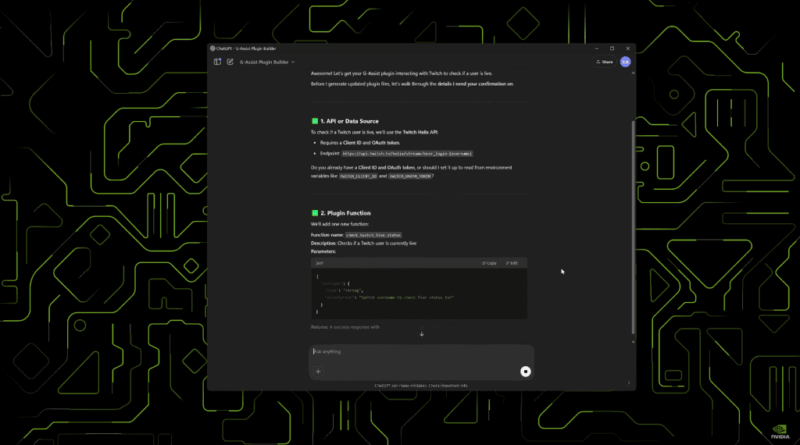
Task: Click the chat vertical scrollbar thumb
Action: 633,227
